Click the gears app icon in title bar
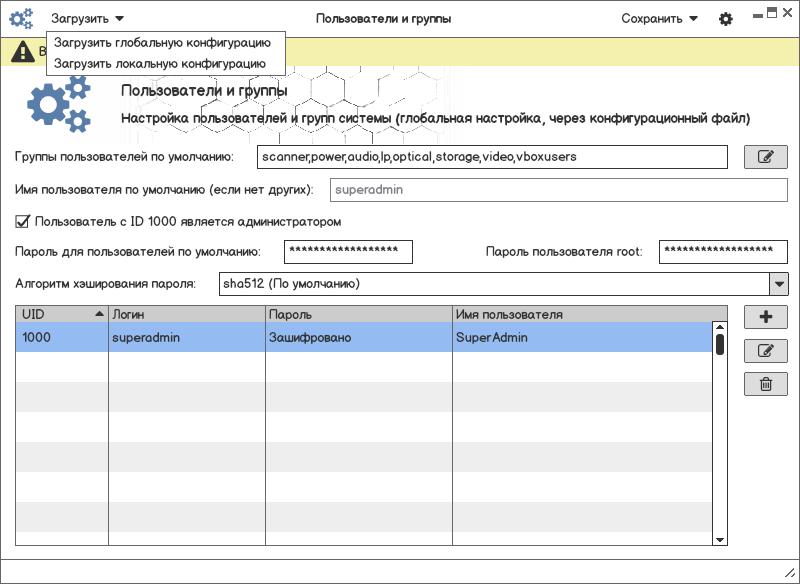 click(21, 18)
